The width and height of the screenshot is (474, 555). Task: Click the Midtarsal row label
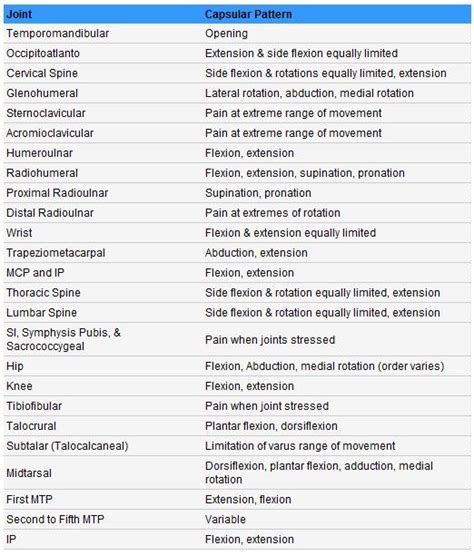[x=29, y=473]
